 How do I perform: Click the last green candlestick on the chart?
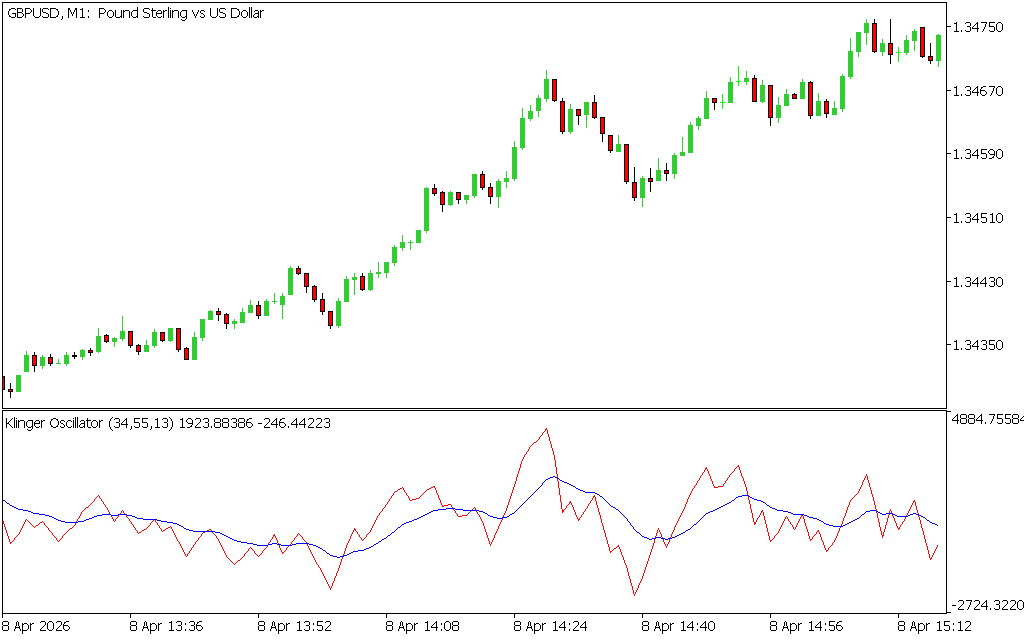point(938,48)
